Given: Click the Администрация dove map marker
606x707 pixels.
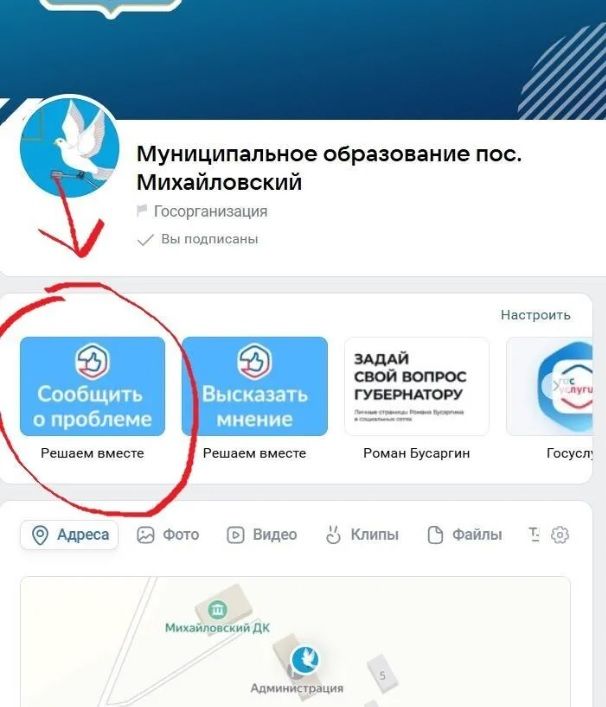Looking at the screenshot, I should pyautogui.click(x=305, y=659).
